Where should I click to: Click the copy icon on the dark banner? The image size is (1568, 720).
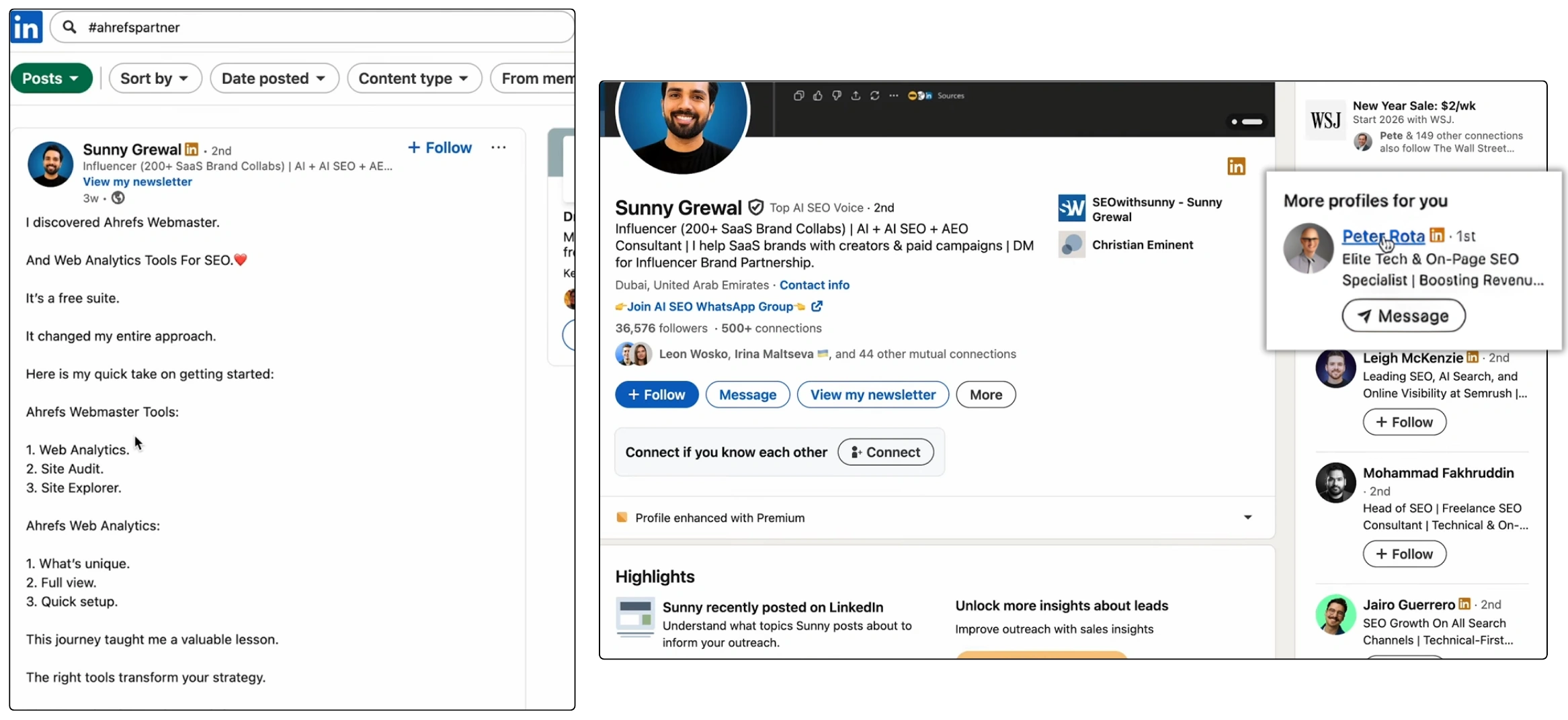798,95
